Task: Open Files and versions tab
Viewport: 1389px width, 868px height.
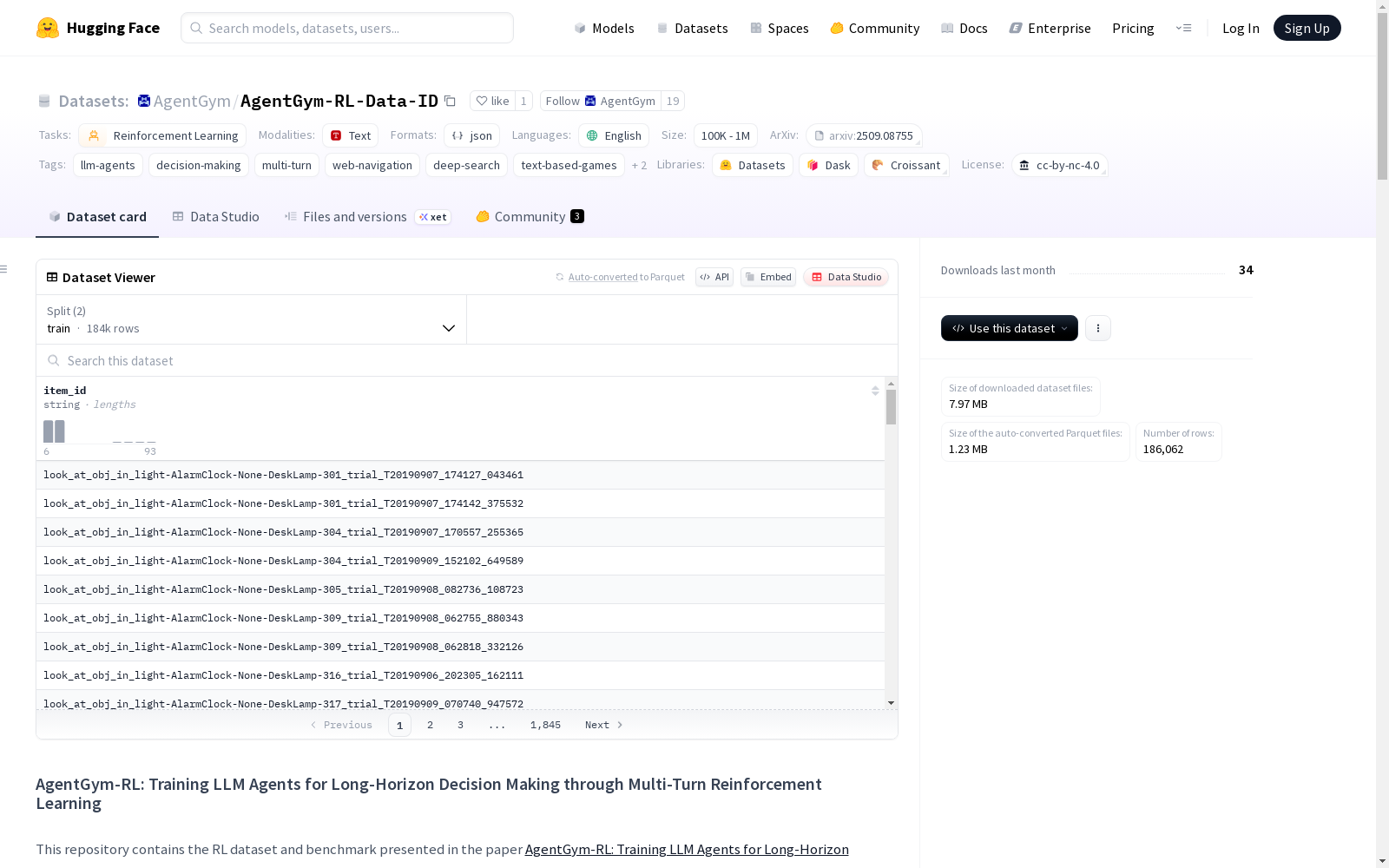Action: (x=367, y=217)
